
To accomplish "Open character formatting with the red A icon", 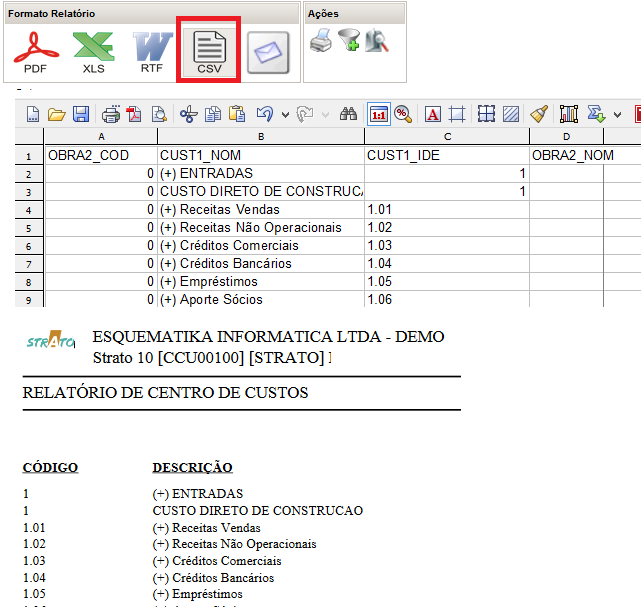I will point(433,114).
